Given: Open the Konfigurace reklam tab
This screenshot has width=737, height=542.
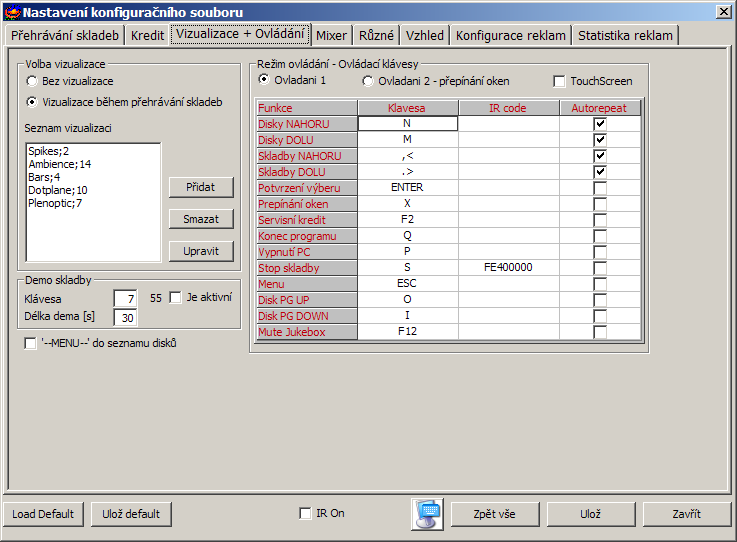Looking at the screenshot, I should pos(510,35).
